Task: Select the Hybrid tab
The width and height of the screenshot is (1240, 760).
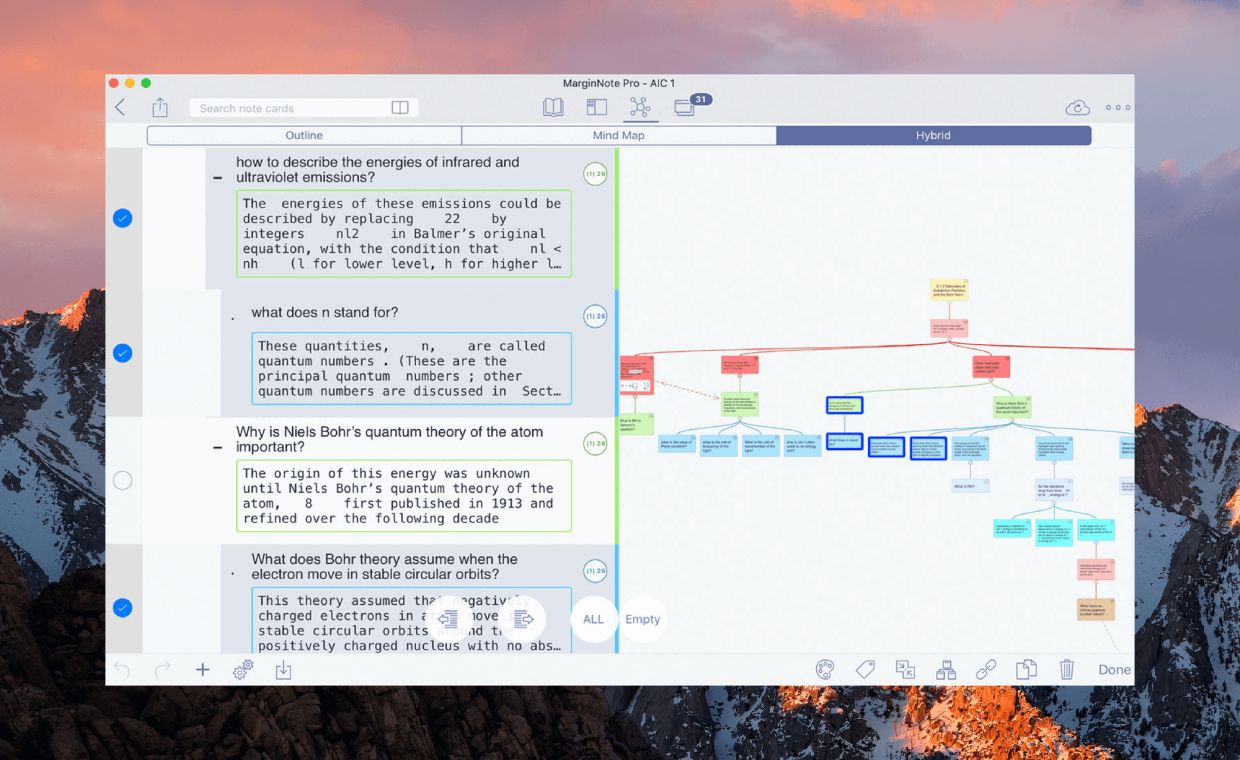Action: pos(933,135)
